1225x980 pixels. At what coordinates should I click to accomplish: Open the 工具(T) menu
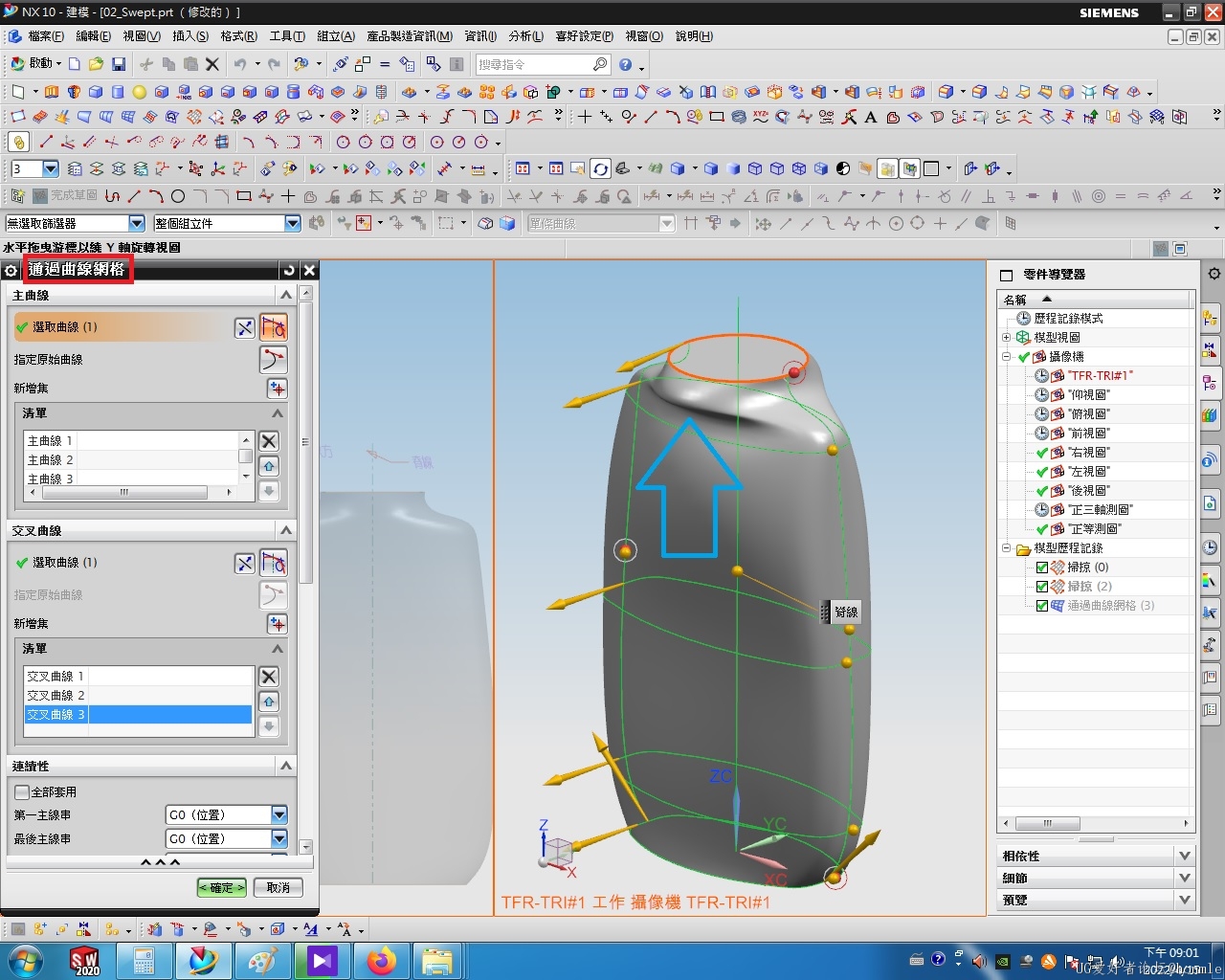[287, 36]
